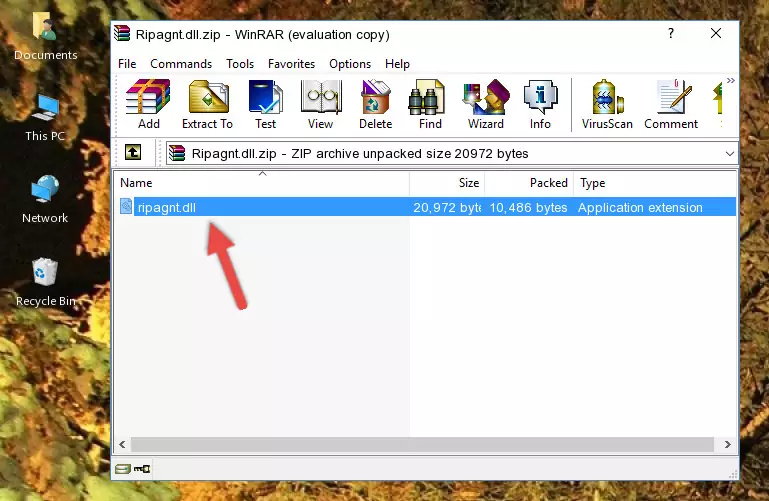This screenshot has width=769, height=501.
Task: Run the Test archive tool
Action: 265,104
